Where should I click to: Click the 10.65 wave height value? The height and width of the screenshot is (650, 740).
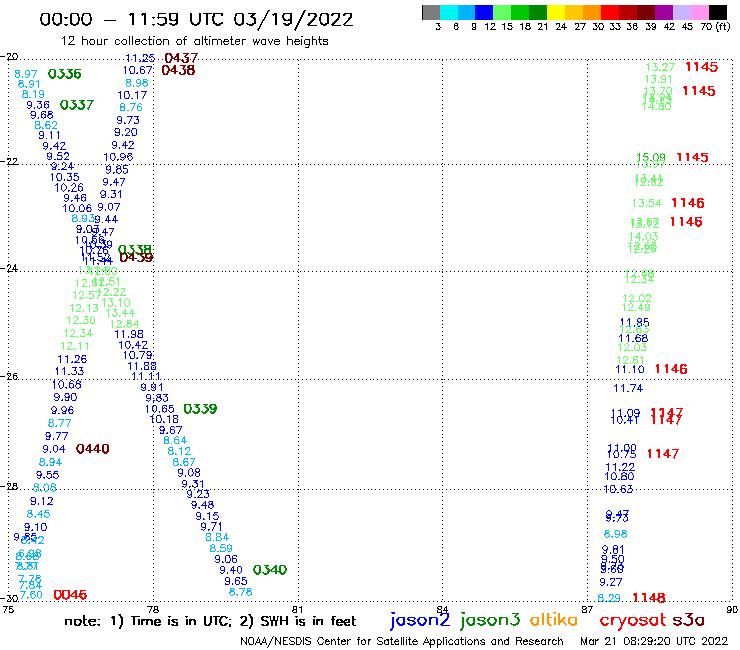click(x=160, y=409)
